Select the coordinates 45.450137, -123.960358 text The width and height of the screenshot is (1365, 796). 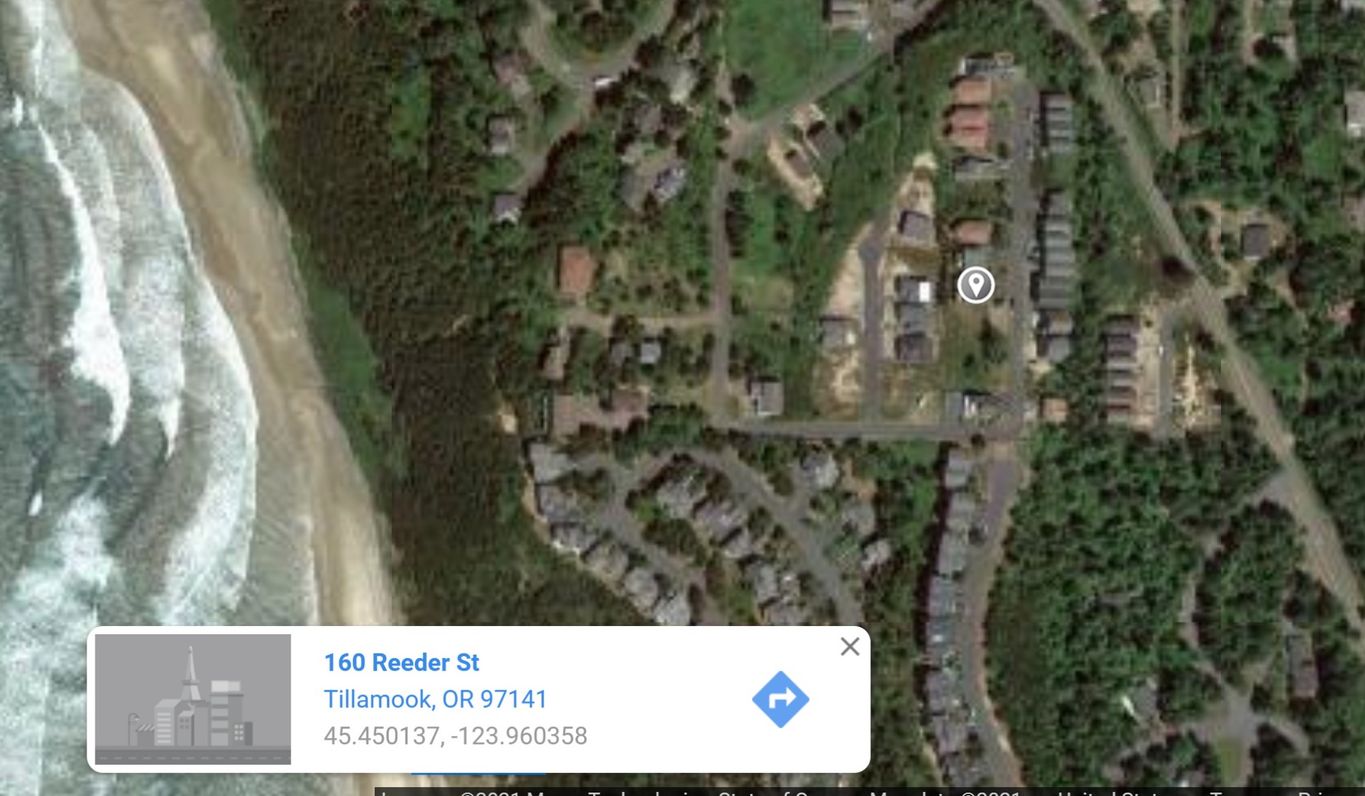pyautogui.click(x=455, y=736)
